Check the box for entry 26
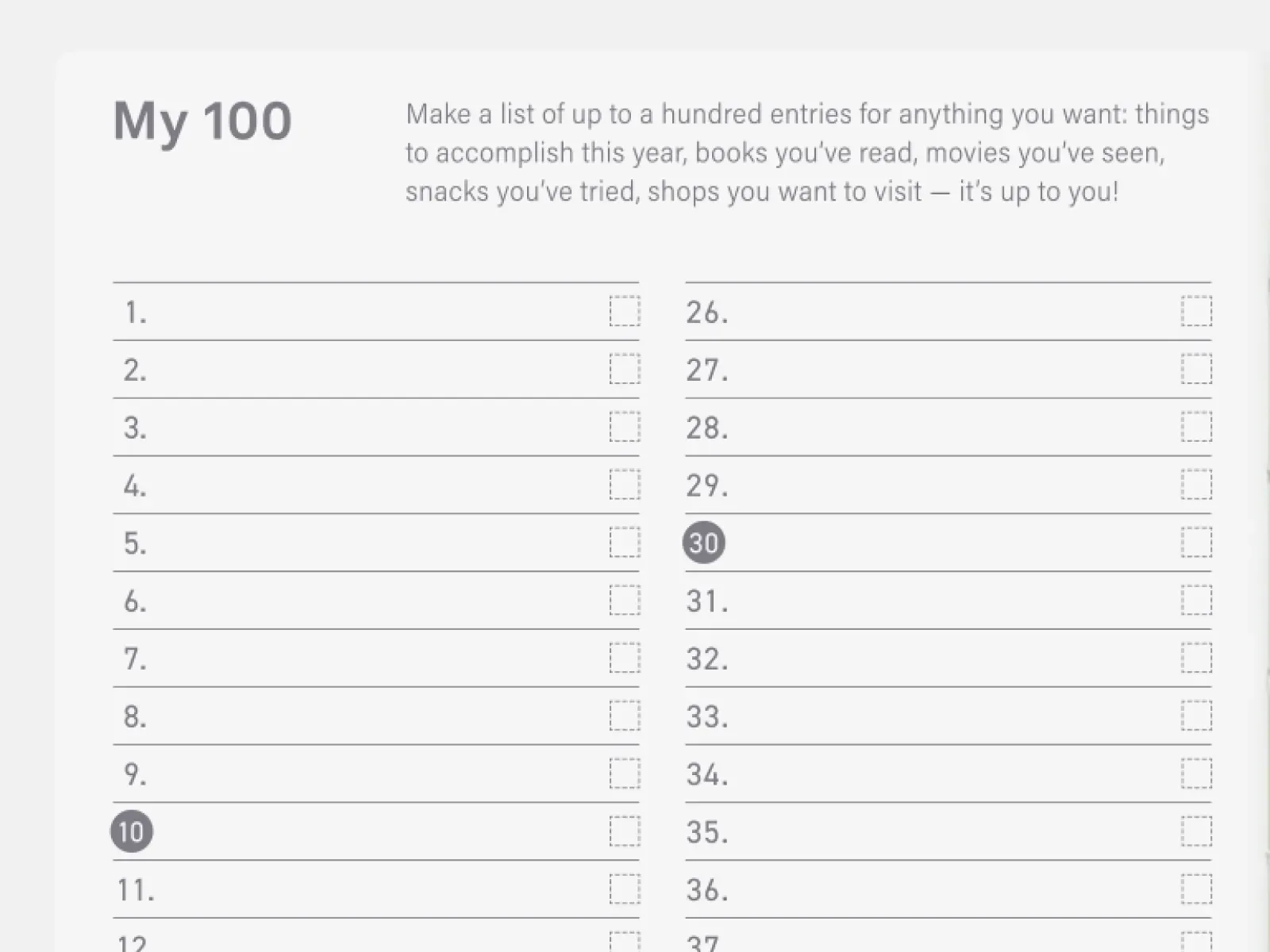Viewport: 1270px width, 952px height. [1196, 311]
